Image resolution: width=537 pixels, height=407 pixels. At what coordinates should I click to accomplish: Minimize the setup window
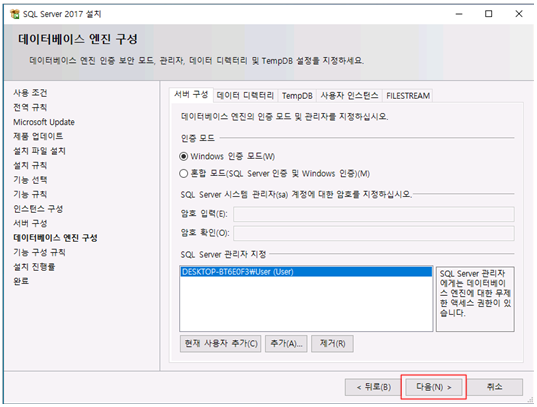coord(459,14)
